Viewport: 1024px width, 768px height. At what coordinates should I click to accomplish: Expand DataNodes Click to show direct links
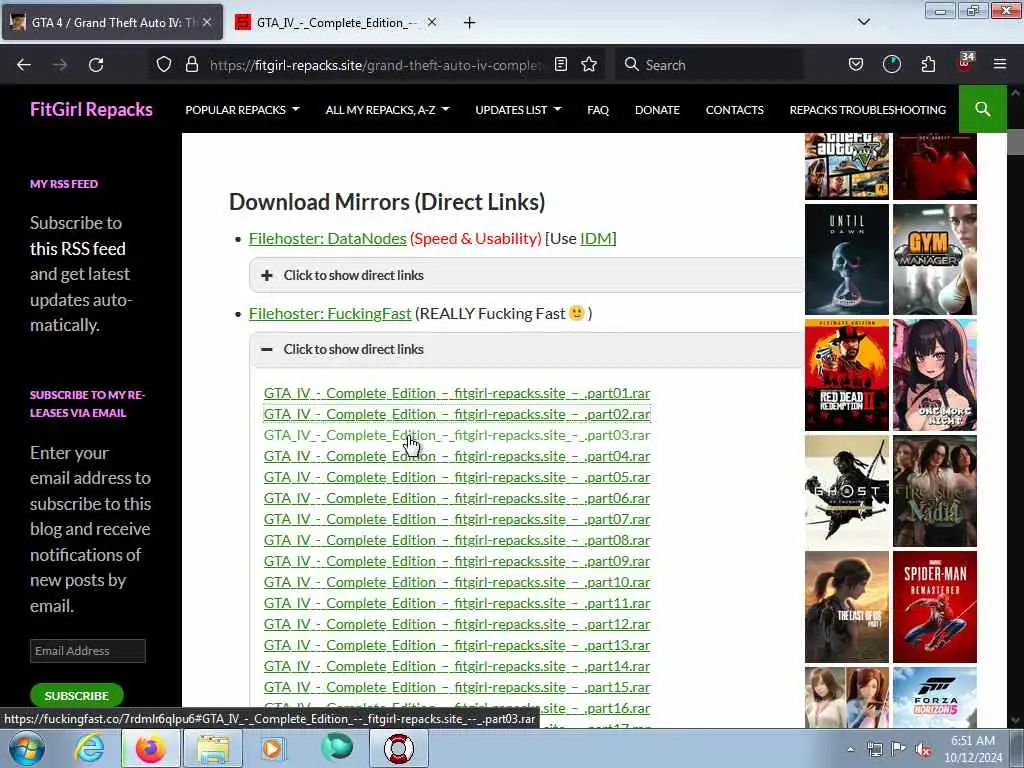click(526, 275)
